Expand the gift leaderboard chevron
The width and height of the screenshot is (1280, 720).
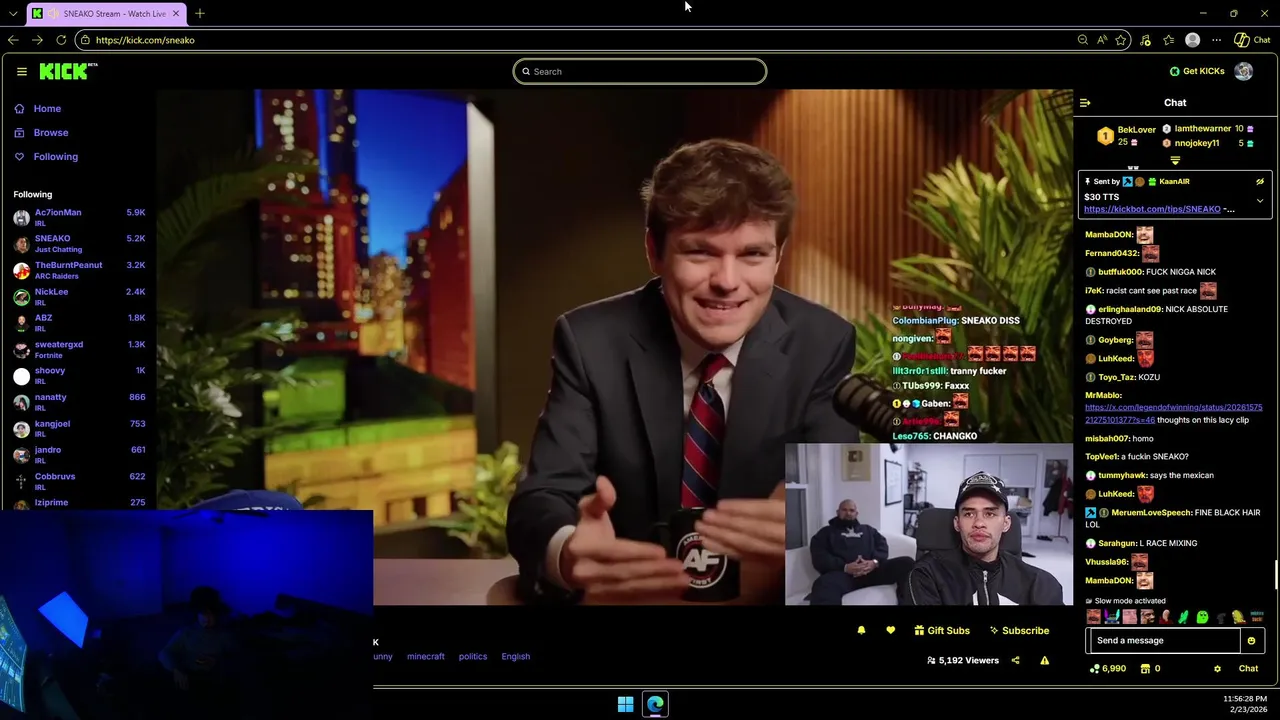pyautogui.click(x=1175, y=161)
